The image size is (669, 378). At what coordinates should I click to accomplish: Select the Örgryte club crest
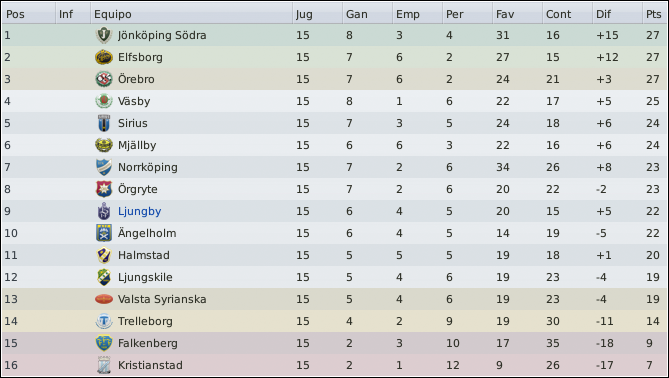pos(104,189)
